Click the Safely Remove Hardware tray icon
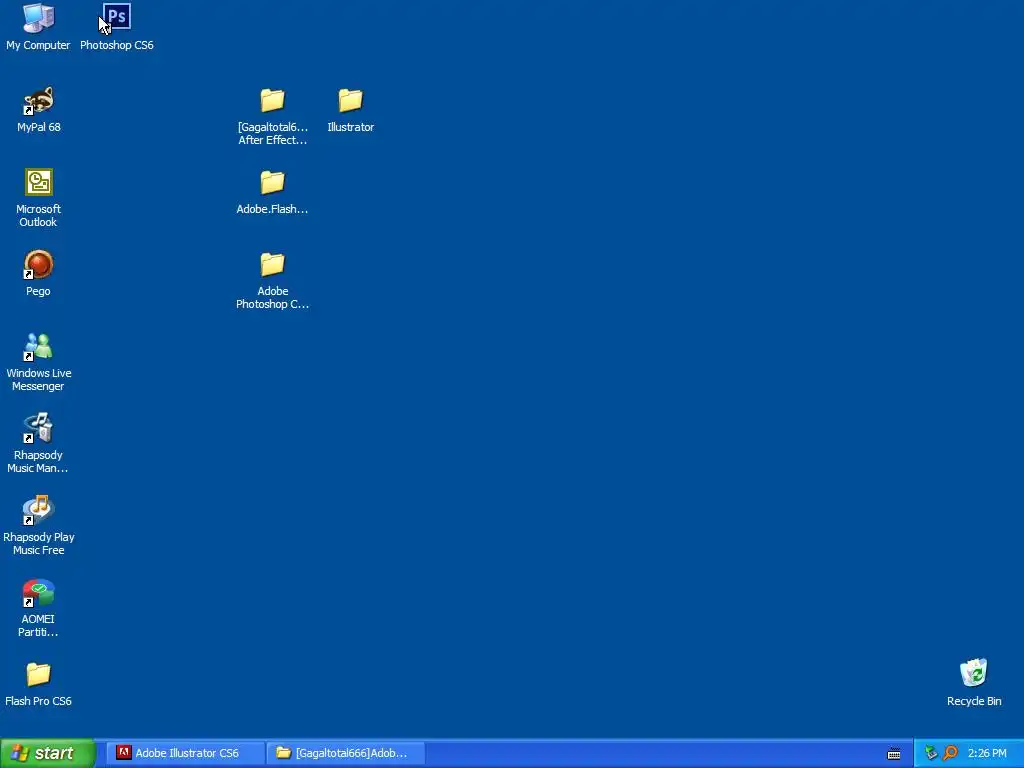This screenshot has height=768, width=1024. [931, 753]
